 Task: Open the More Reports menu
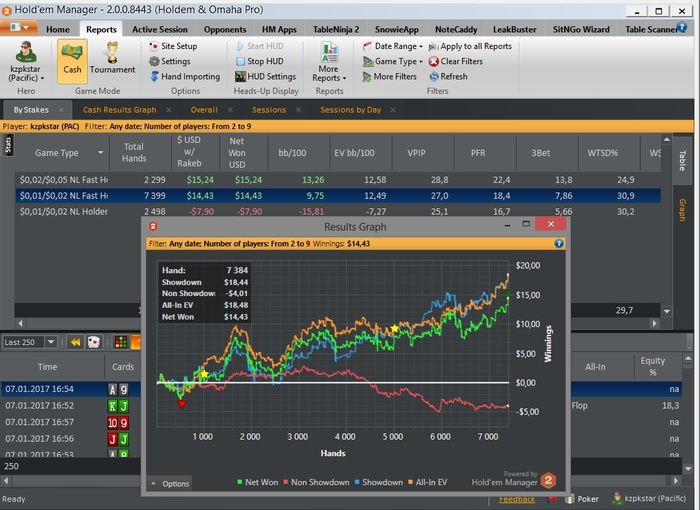click(329, 62)
